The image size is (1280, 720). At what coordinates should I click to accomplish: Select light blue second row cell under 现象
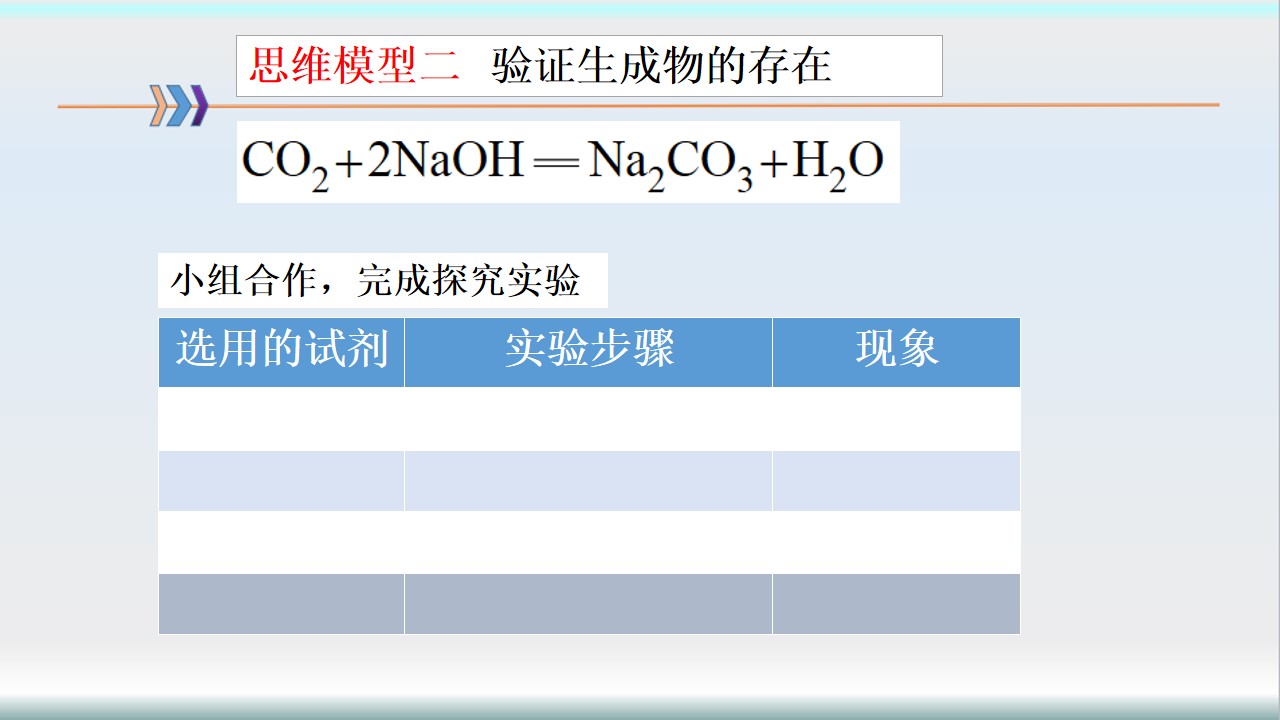click(x=896, y=481)
